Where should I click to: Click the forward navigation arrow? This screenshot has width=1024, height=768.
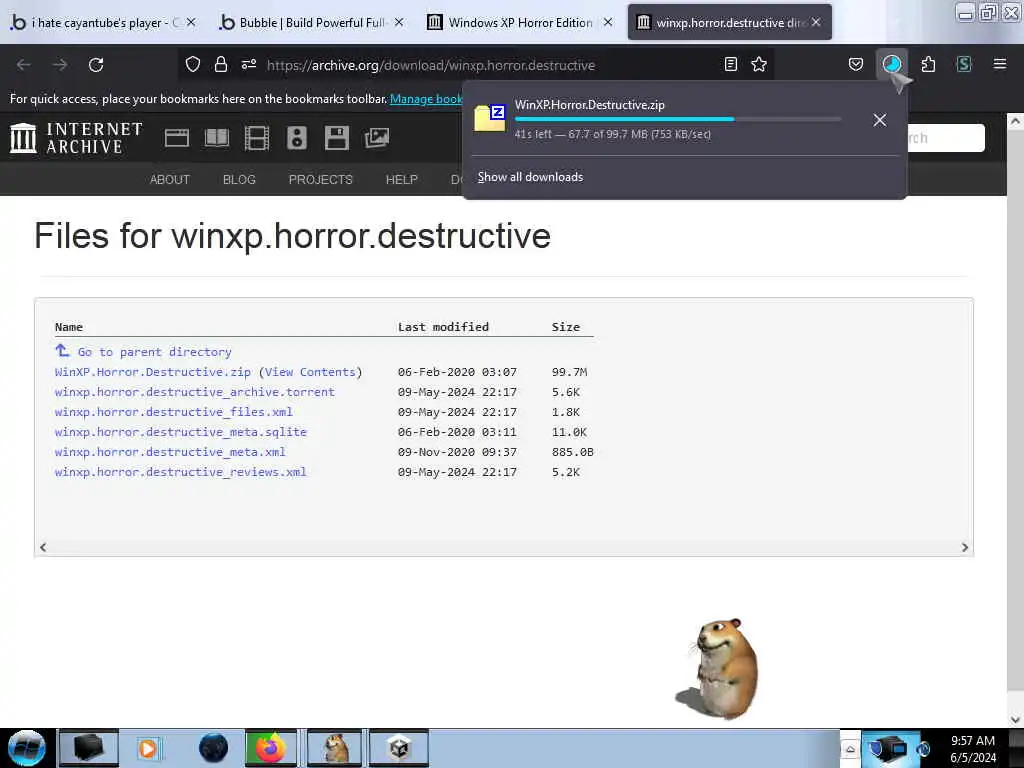click(x=60, y=65)
